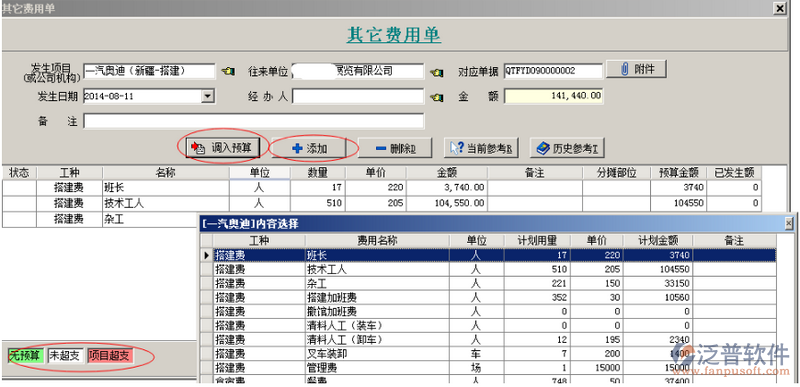Click the 状态 column header in main table
The width and height of the screenshot is (800, 387).
[19, 173]
